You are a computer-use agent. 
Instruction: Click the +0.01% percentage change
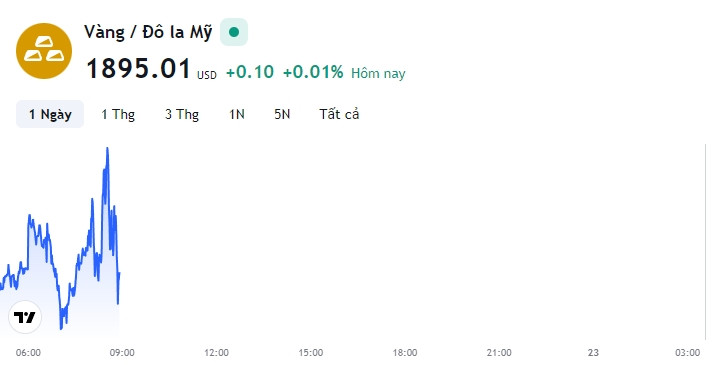313,72
